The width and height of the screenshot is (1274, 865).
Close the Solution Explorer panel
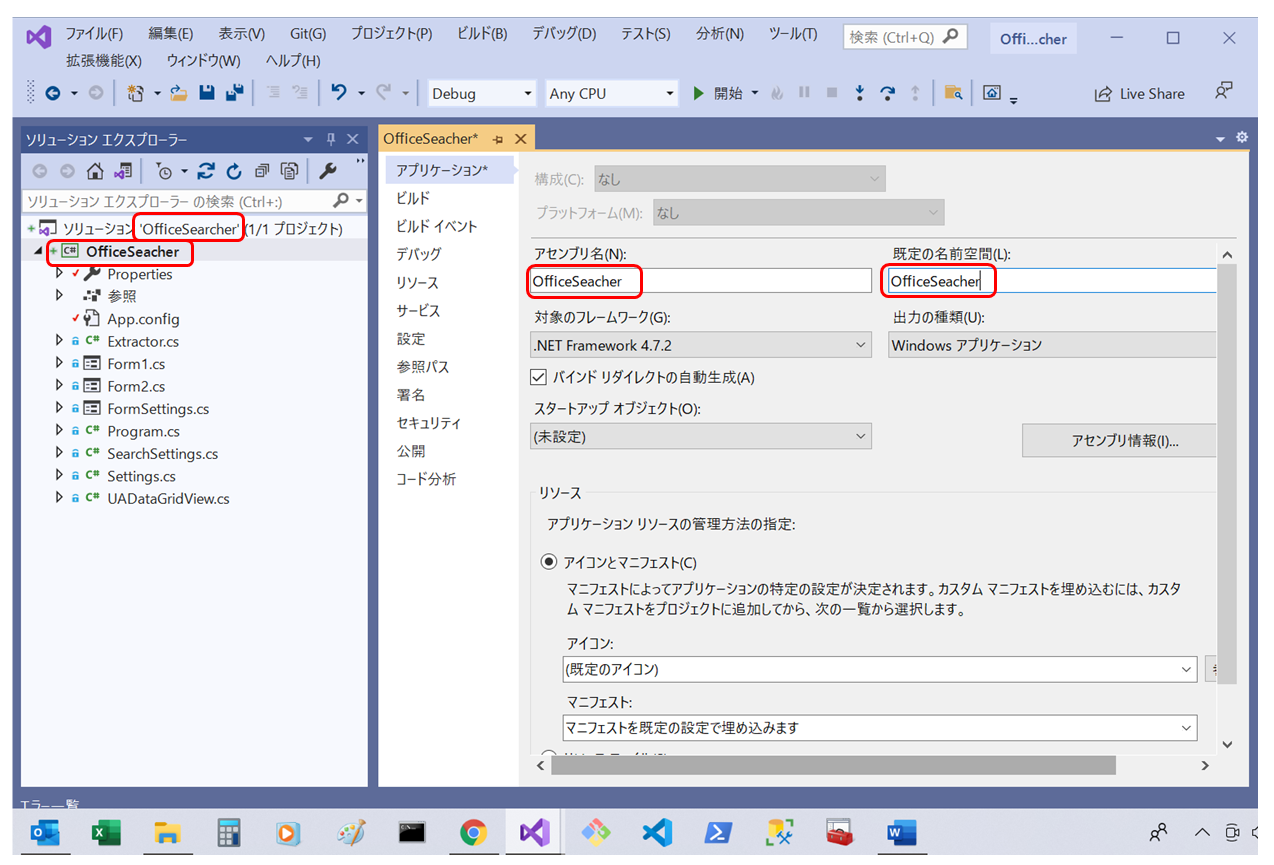353,139
